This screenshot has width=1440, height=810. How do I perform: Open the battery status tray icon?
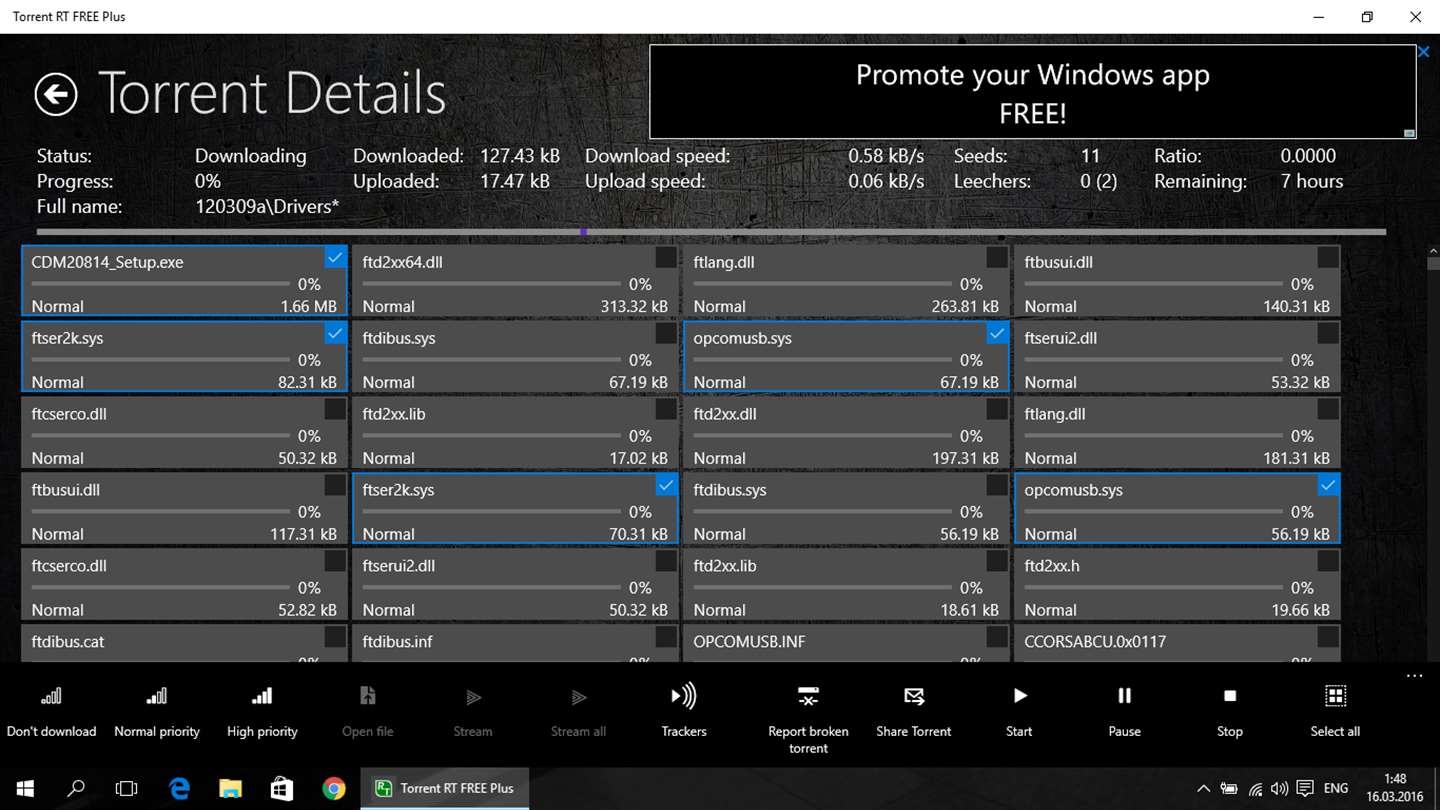(x=1229, y=788)
